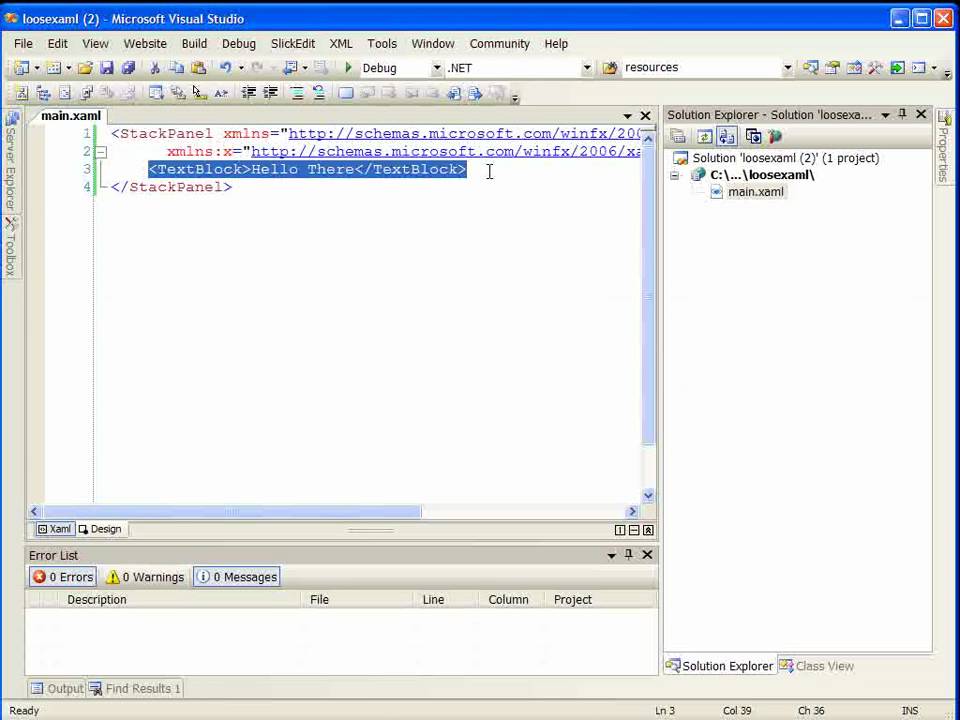This screenshot has height=720, width=960.
Task: Comment out the selected lines icon
Action: click(x=297, y=93)
